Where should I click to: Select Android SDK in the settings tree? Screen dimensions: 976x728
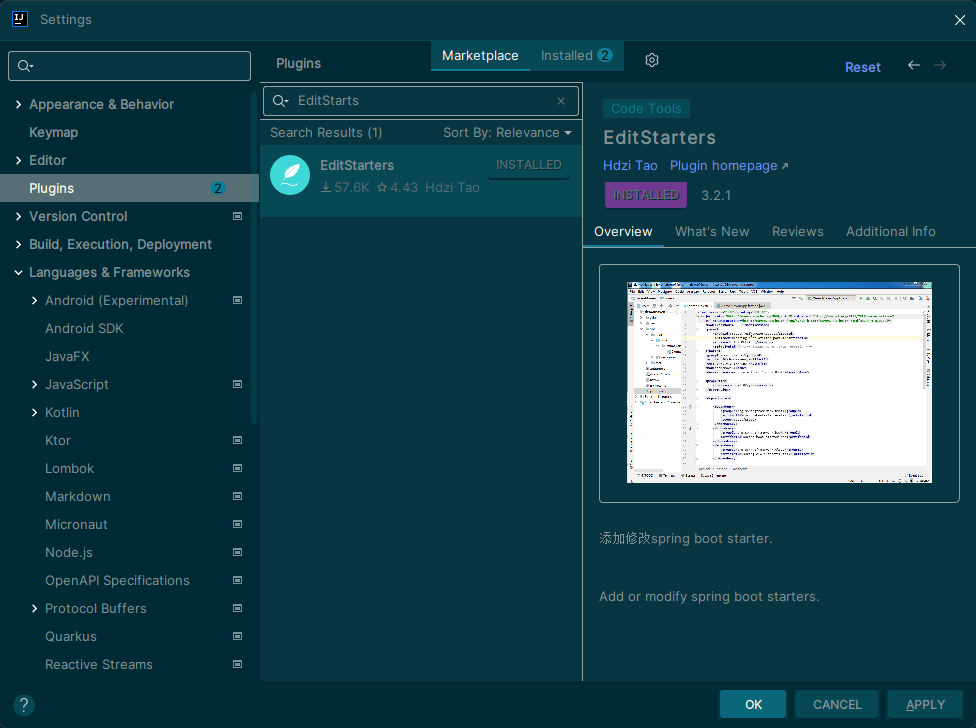pos(84,329)
